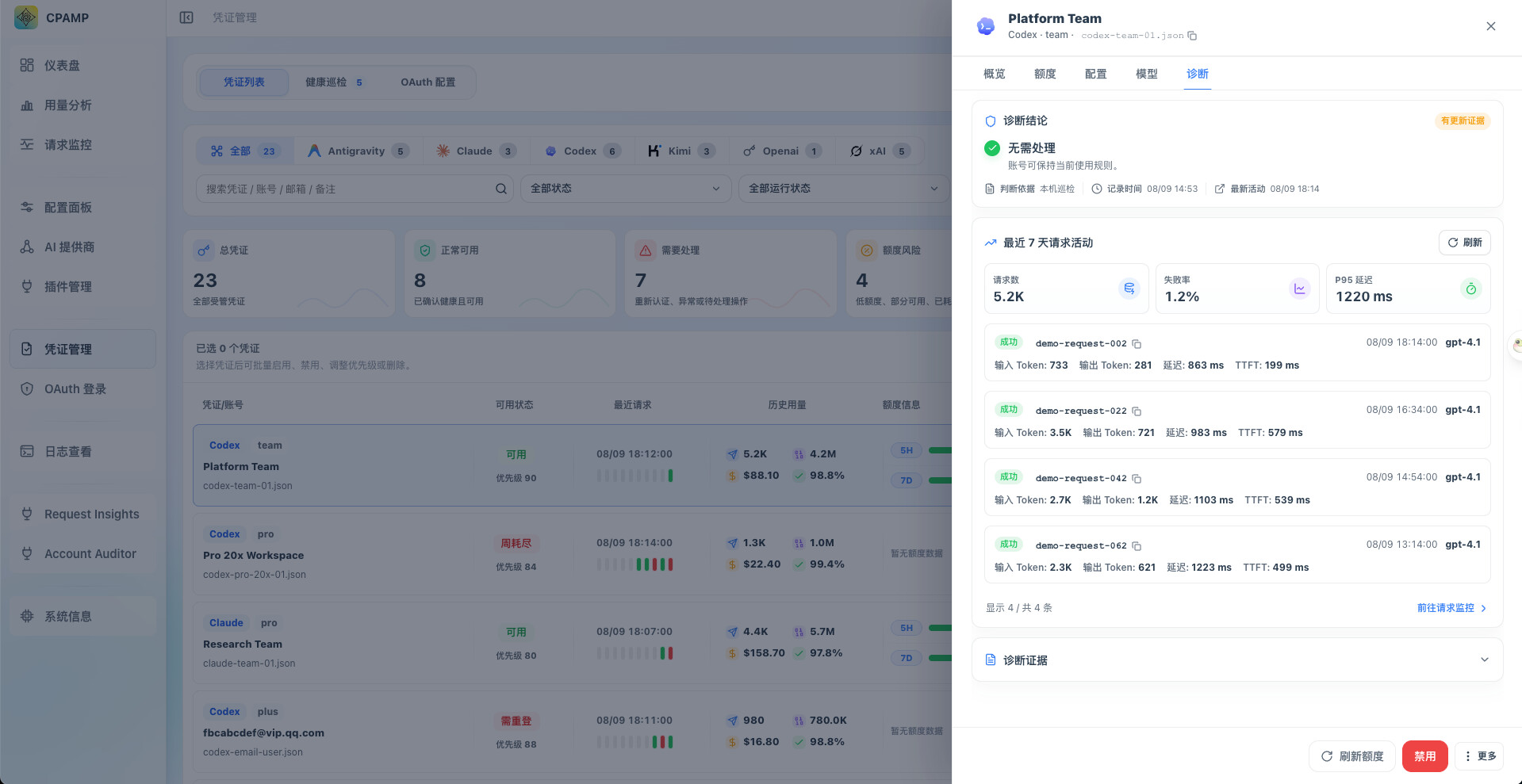The height and width of the screenshot is (784, 1522).
Task: Follow 前往请求监控 link
Action: coord(1451,608)
